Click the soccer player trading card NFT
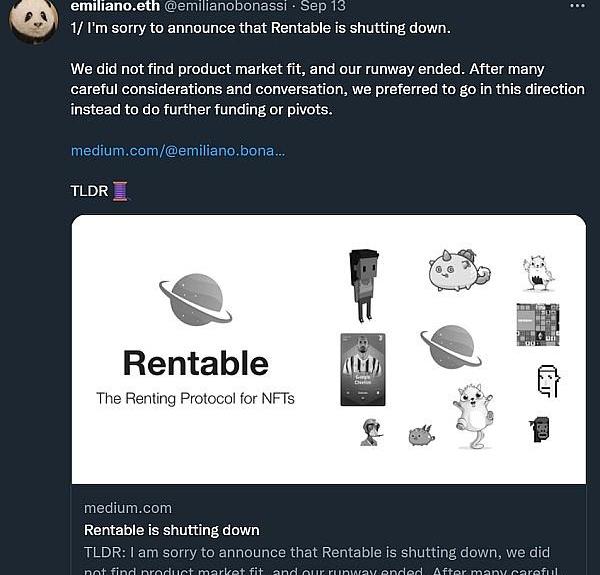 coord(362,369)
